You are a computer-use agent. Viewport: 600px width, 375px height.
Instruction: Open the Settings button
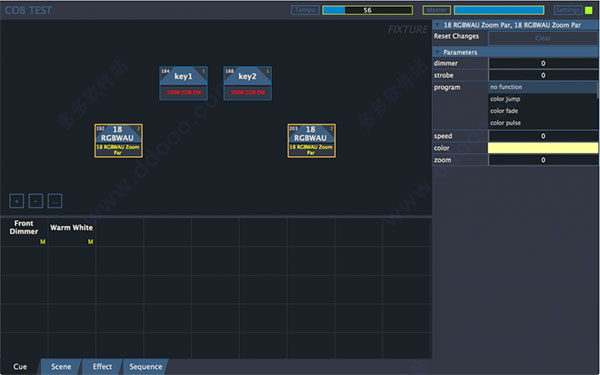point(568,10)
